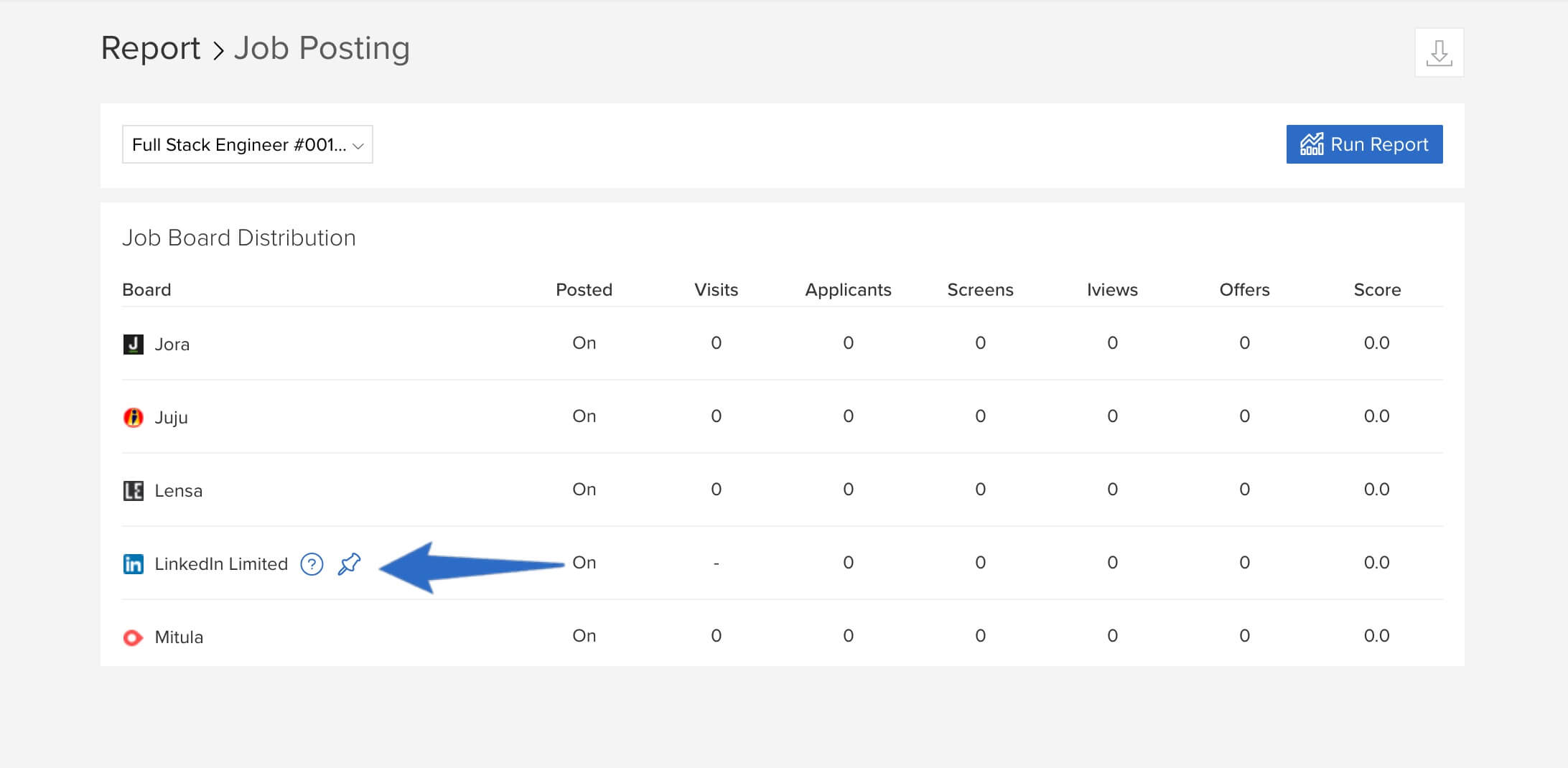Click the Applicants column header
This screenshot has height=768, width=1568.
[848, 290]
